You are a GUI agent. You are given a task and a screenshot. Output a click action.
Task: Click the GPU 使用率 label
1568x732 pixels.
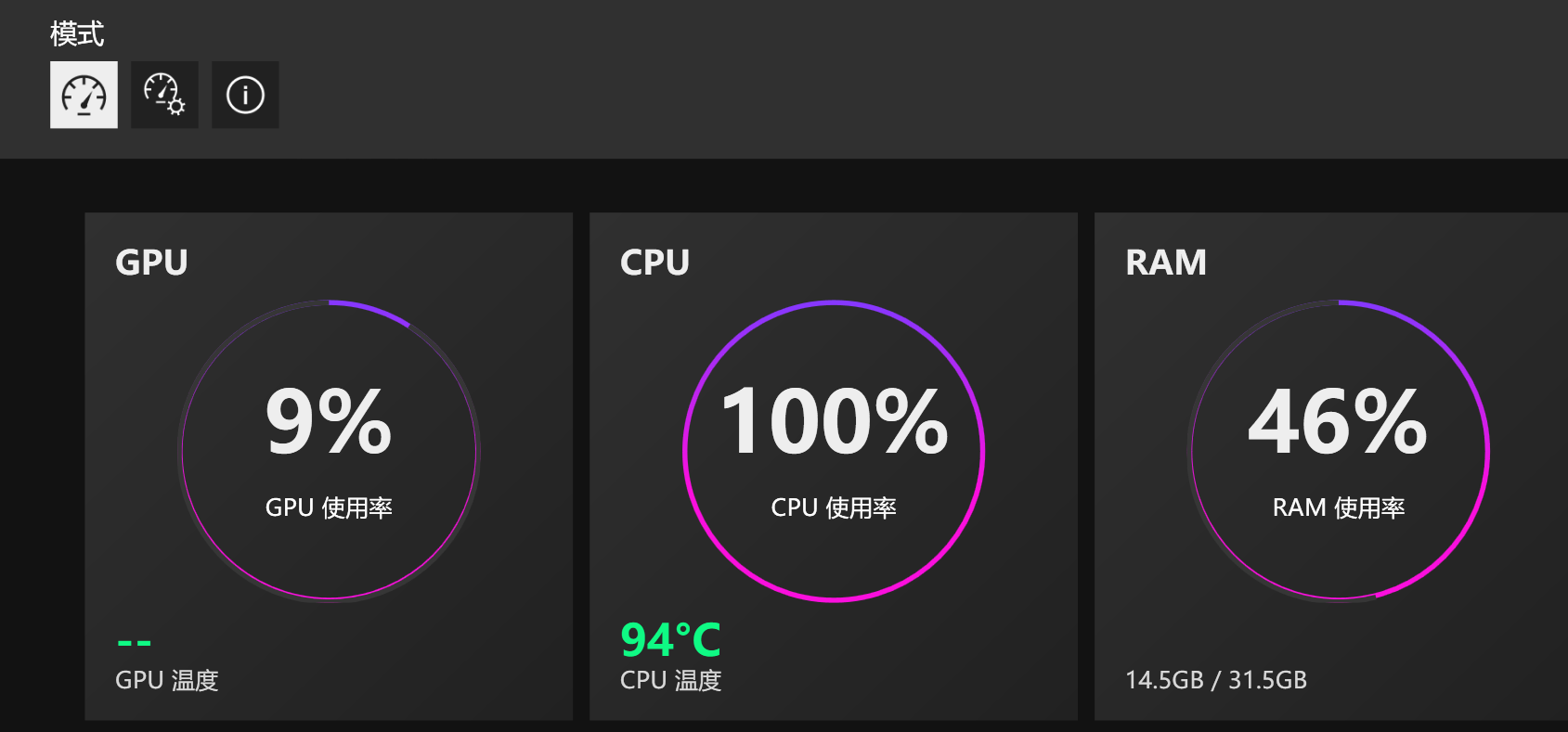(x=329, y=507)
